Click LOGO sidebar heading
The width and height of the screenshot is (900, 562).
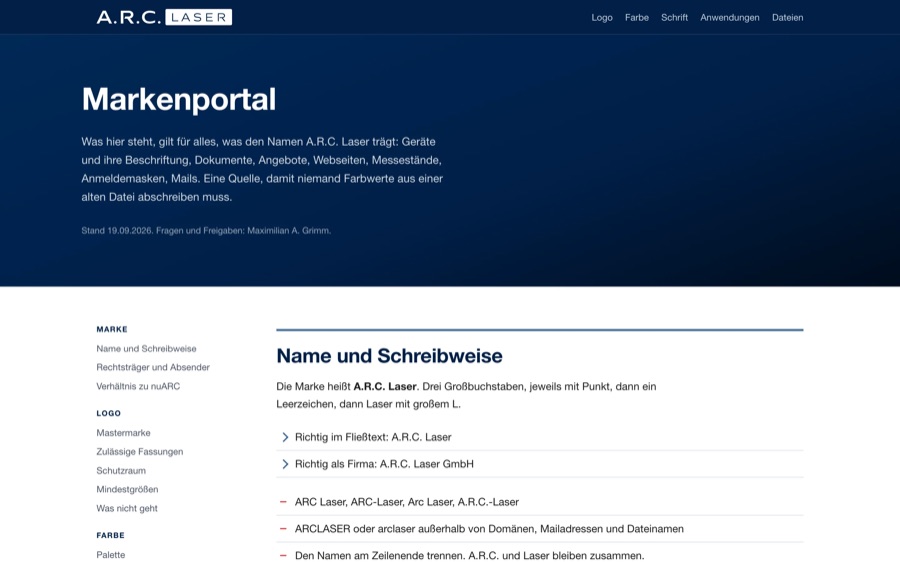tap(108, 413)
